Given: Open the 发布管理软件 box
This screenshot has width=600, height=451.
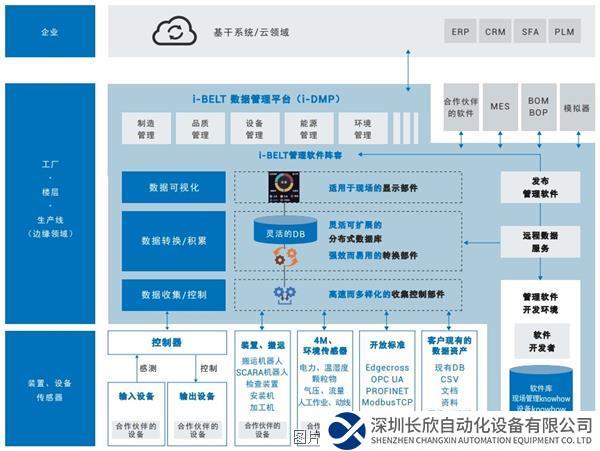Looking at the screenshot, I should pyautogui.click(x=539, y=187).
